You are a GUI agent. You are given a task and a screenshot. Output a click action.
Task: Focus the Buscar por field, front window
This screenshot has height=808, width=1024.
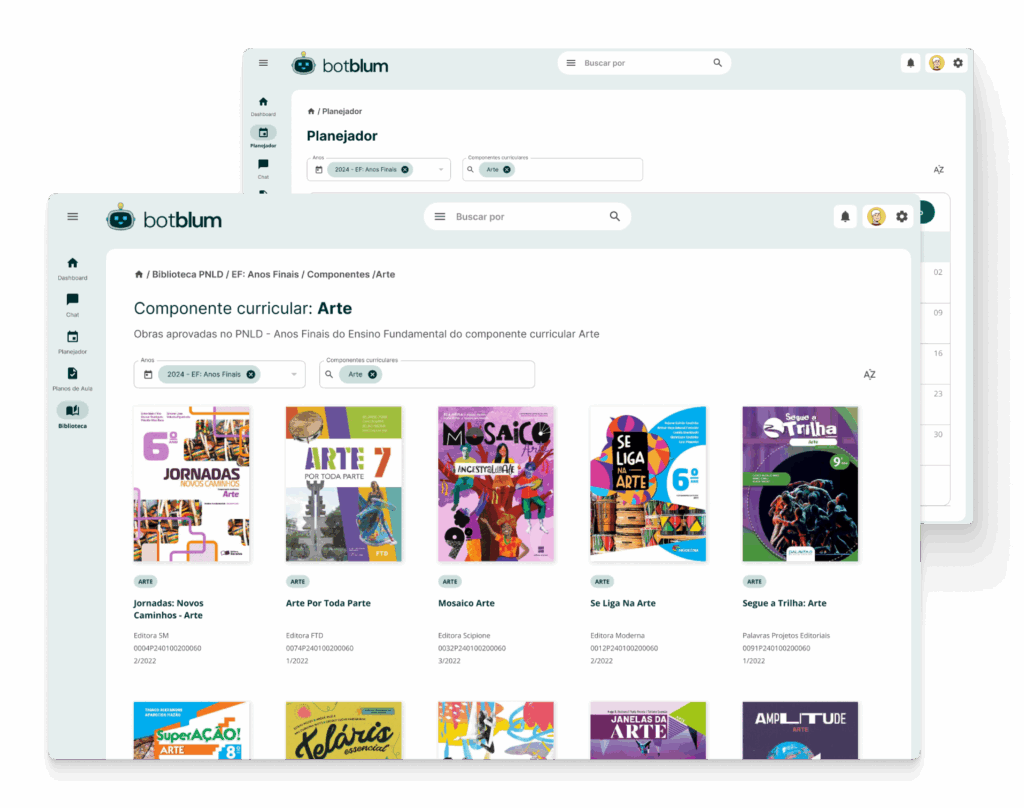point(528,217)
